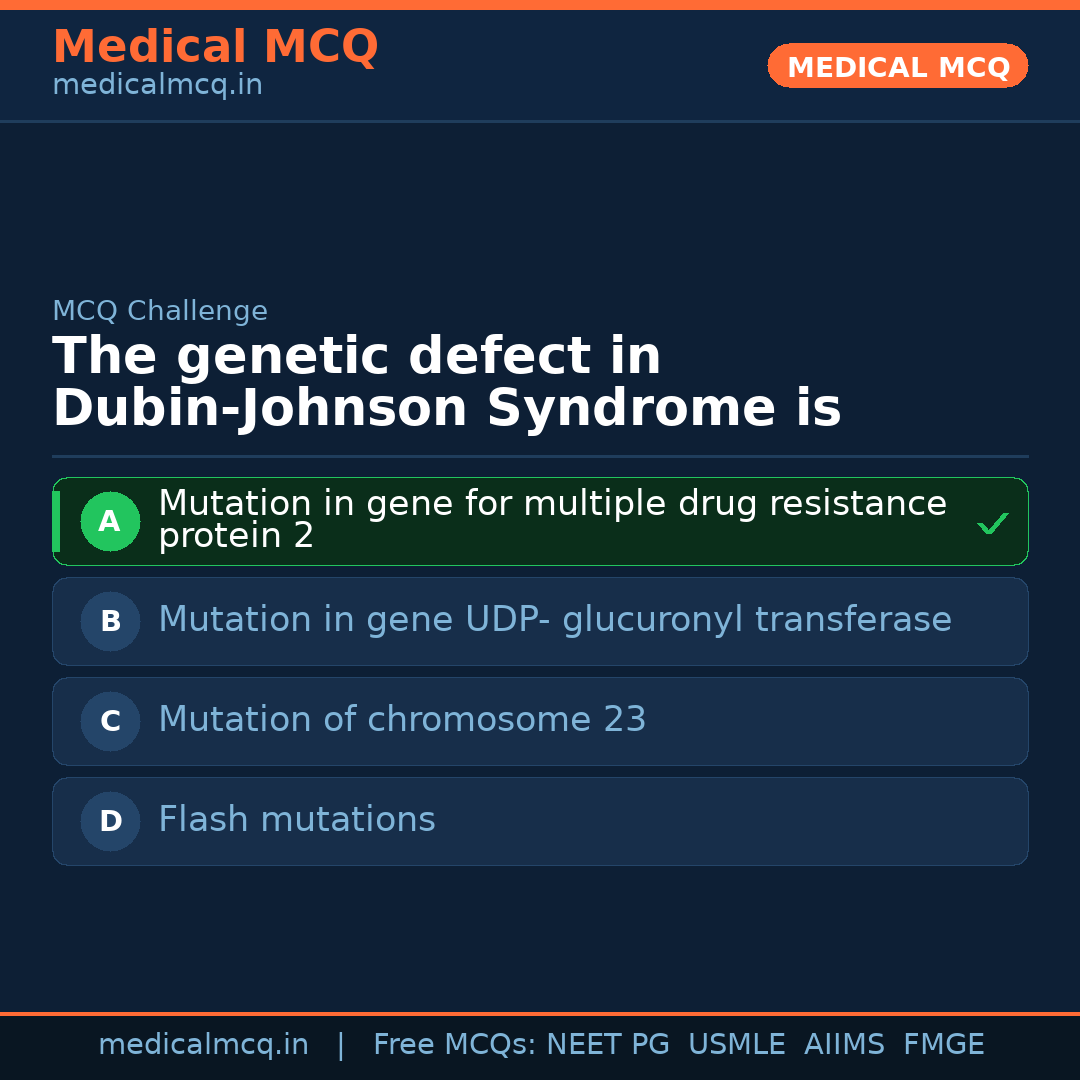The image size is (1080, 1080).
Task: Click the orange MEDICAL MCQ badge
Action: [x=897, y=66]
